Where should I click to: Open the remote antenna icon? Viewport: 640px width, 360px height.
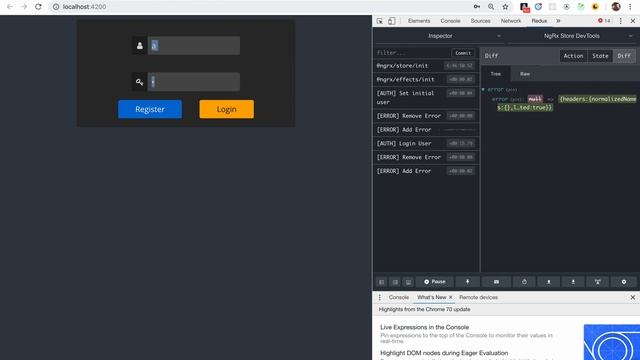598,282
